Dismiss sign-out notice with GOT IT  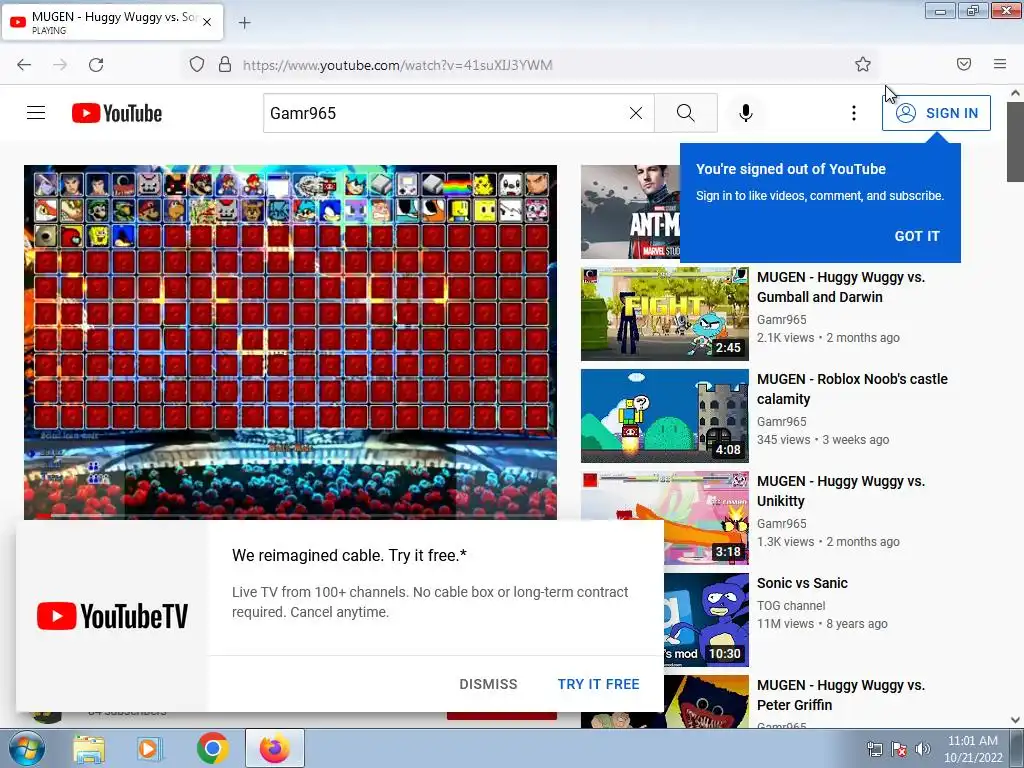[917, 236]
